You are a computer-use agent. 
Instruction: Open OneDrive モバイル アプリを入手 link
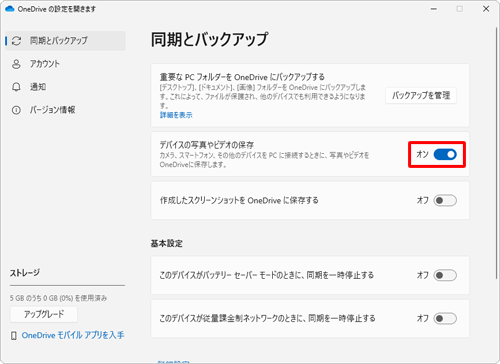(73, 335)
